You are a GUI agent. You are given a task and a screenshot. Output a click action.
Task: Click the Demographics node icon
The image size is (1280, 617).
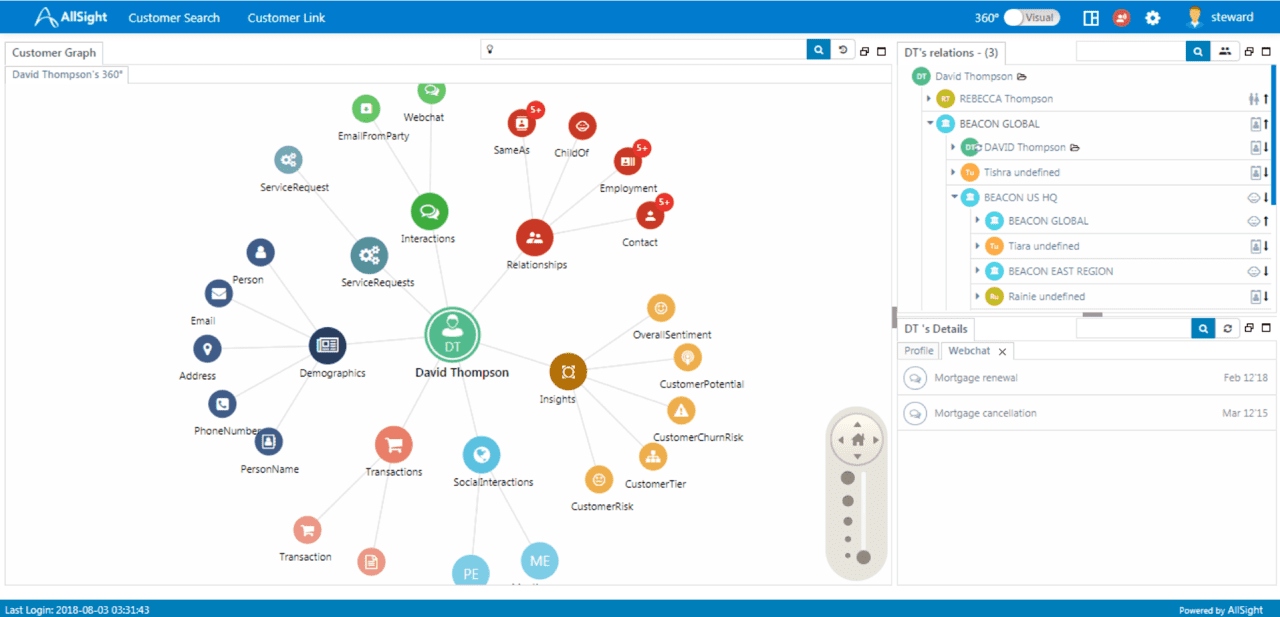coord(327,345)
